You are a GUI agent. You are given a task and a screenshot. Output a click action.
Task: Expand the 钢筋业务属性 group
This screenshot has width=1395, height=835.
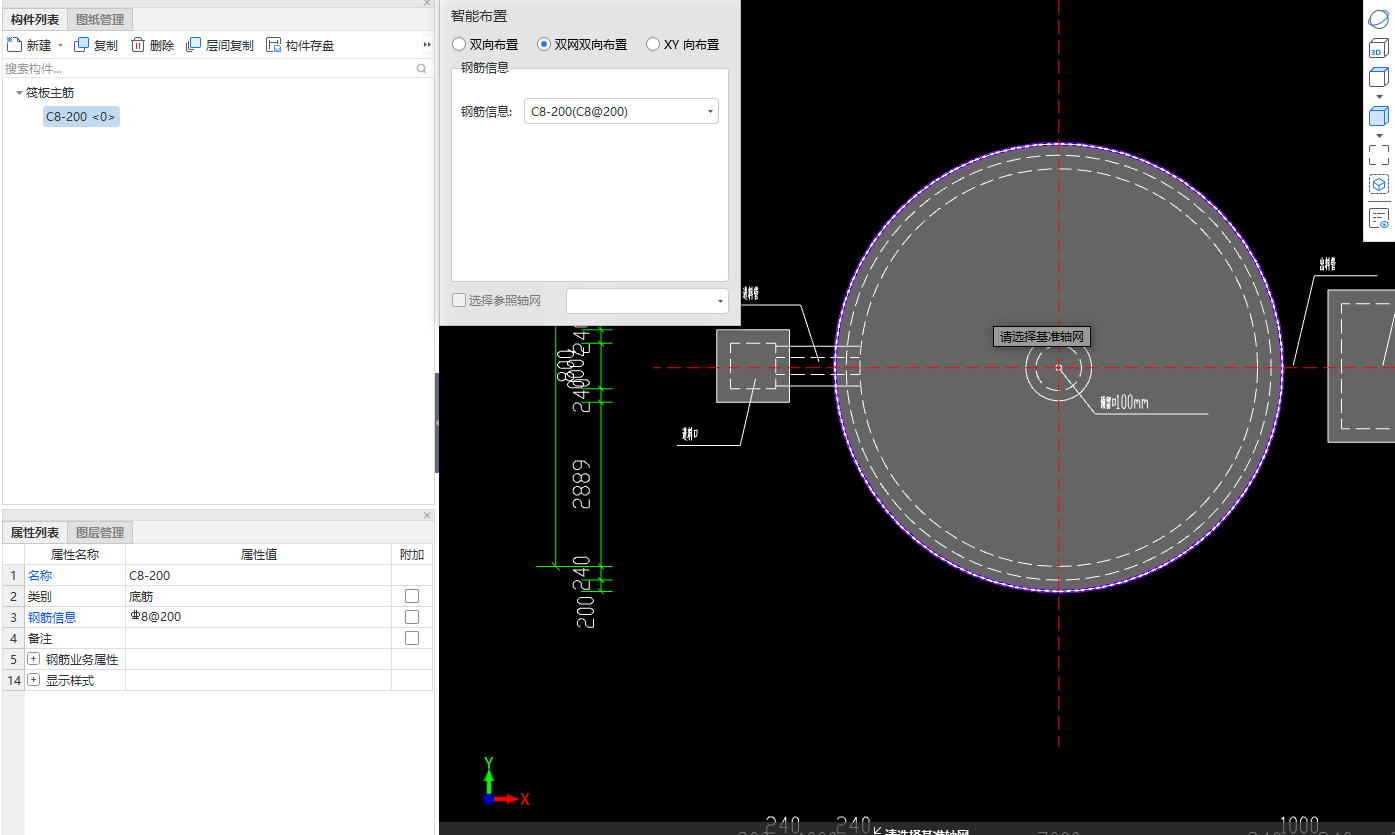tap(34, 659)
